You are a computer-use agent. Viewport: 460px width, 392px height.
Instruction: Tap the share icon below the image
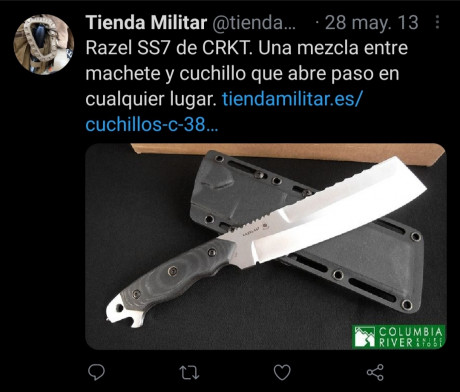coord(375,372)
